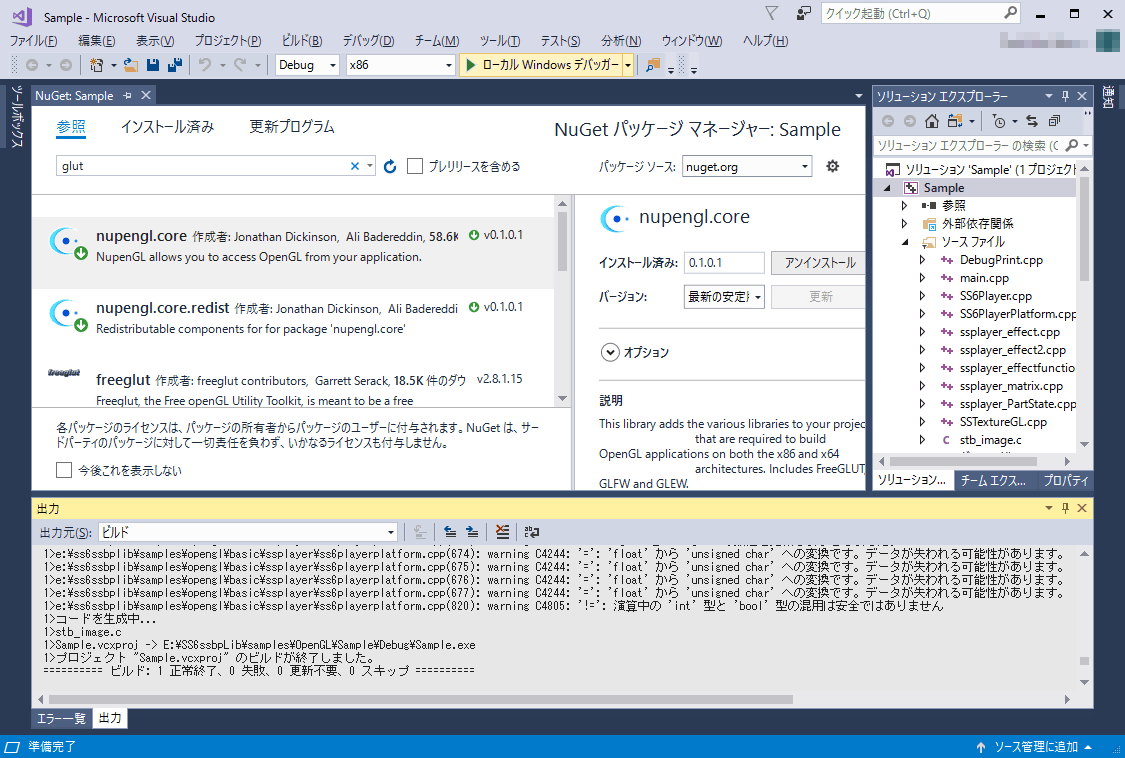
Task: Click the Save All toolbar icon
Action: [x=174, y=65]
